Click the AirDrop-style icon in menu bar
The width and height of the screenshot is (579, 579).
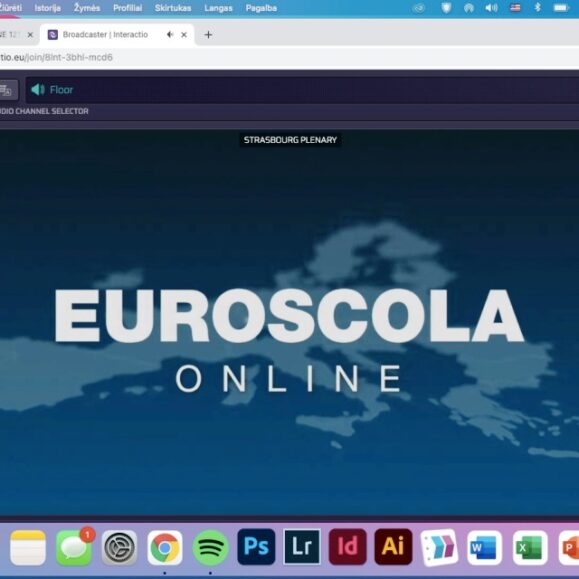[469, 8]
